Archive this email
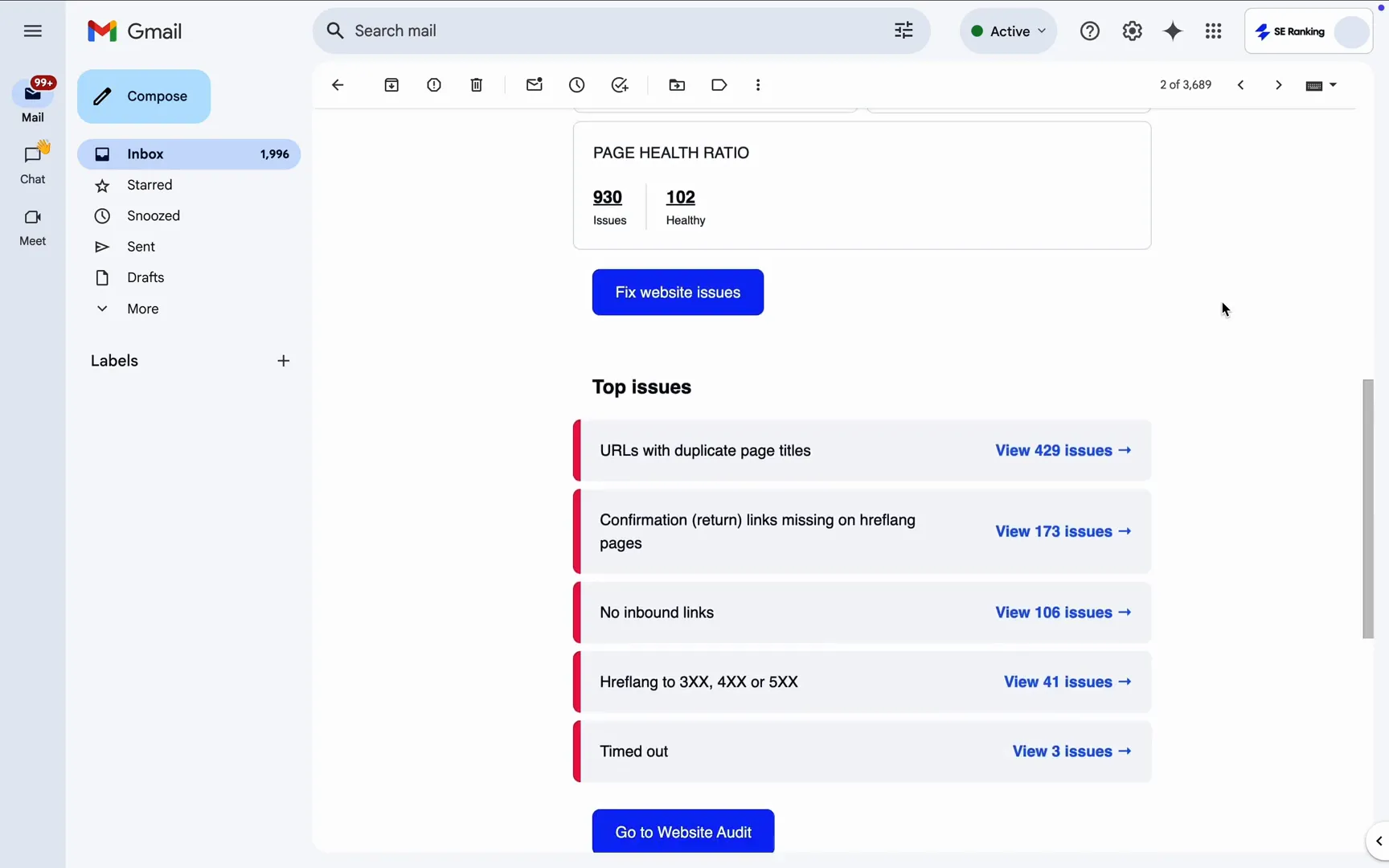 click(x=391, y=84)
